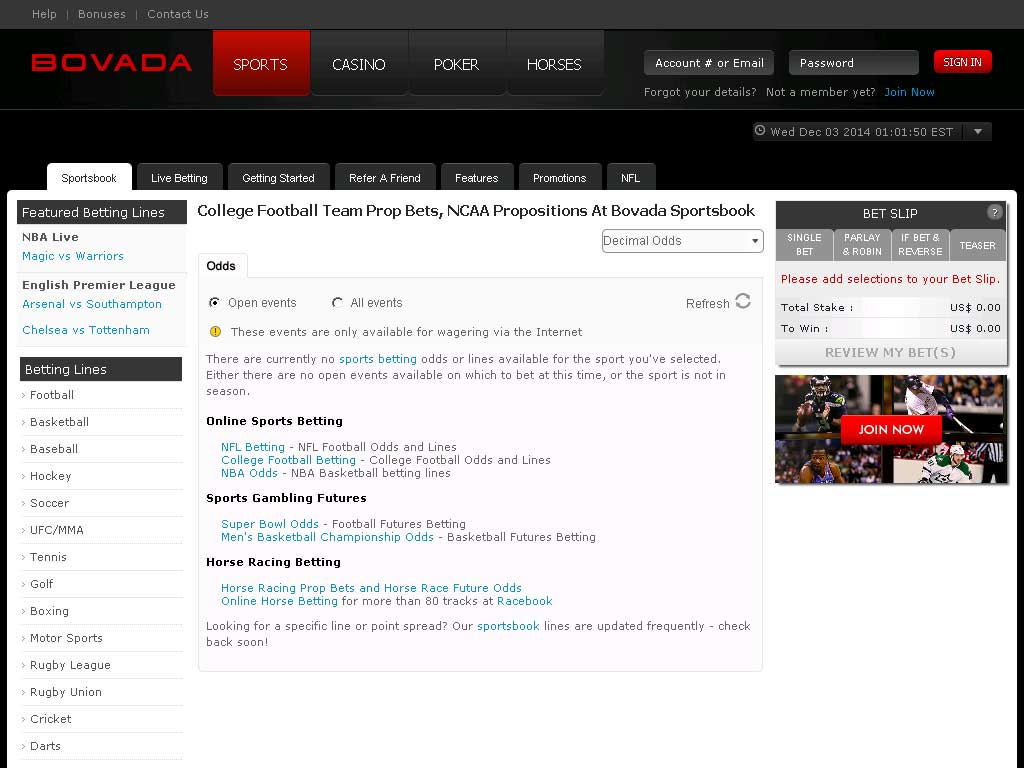Viewport: 1024px width, 768px height.
Task: Select the All events radio button
Action: [337, 302]
